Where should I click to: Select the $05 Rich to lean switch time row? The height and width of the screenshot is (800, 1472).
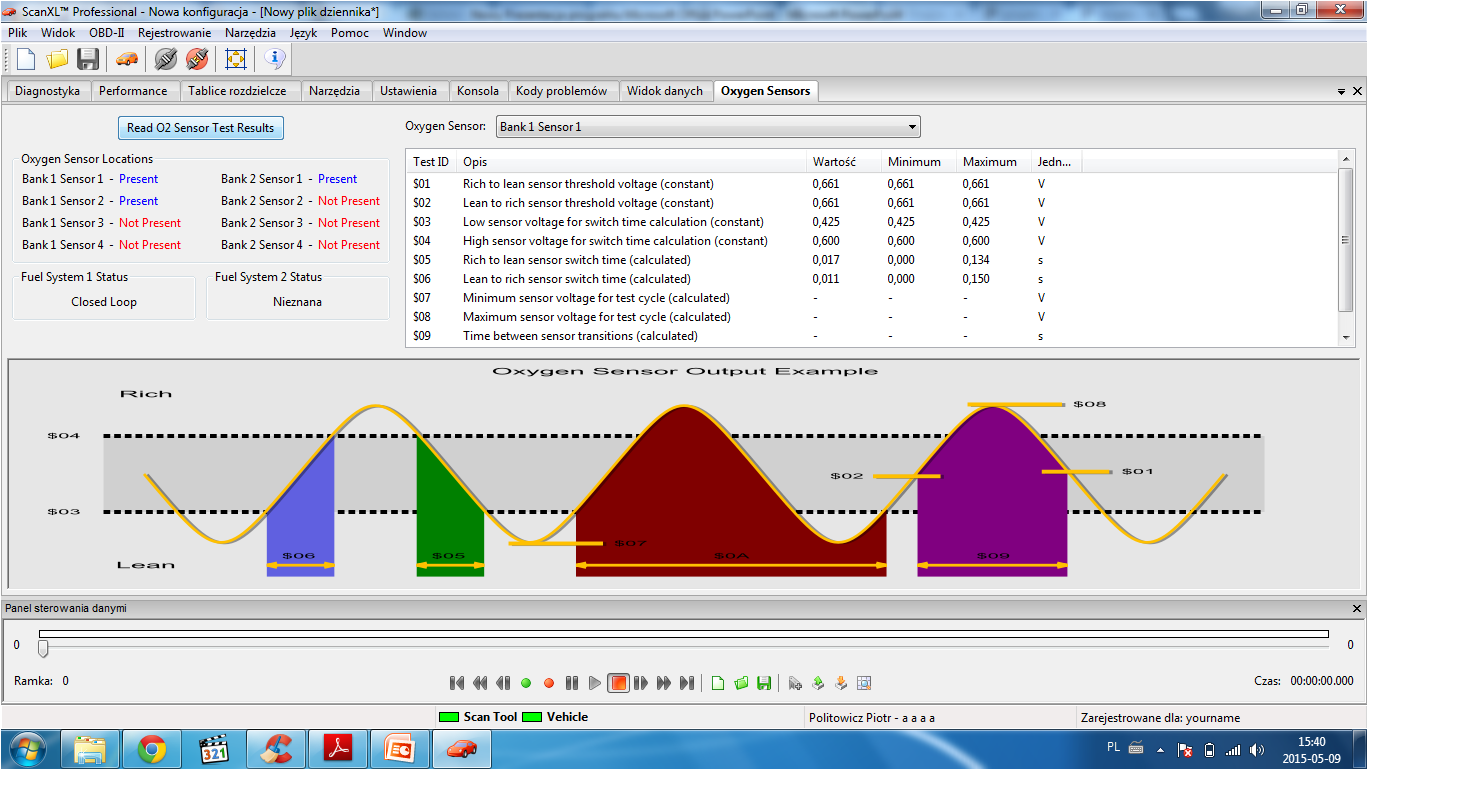tap(744, 260)
